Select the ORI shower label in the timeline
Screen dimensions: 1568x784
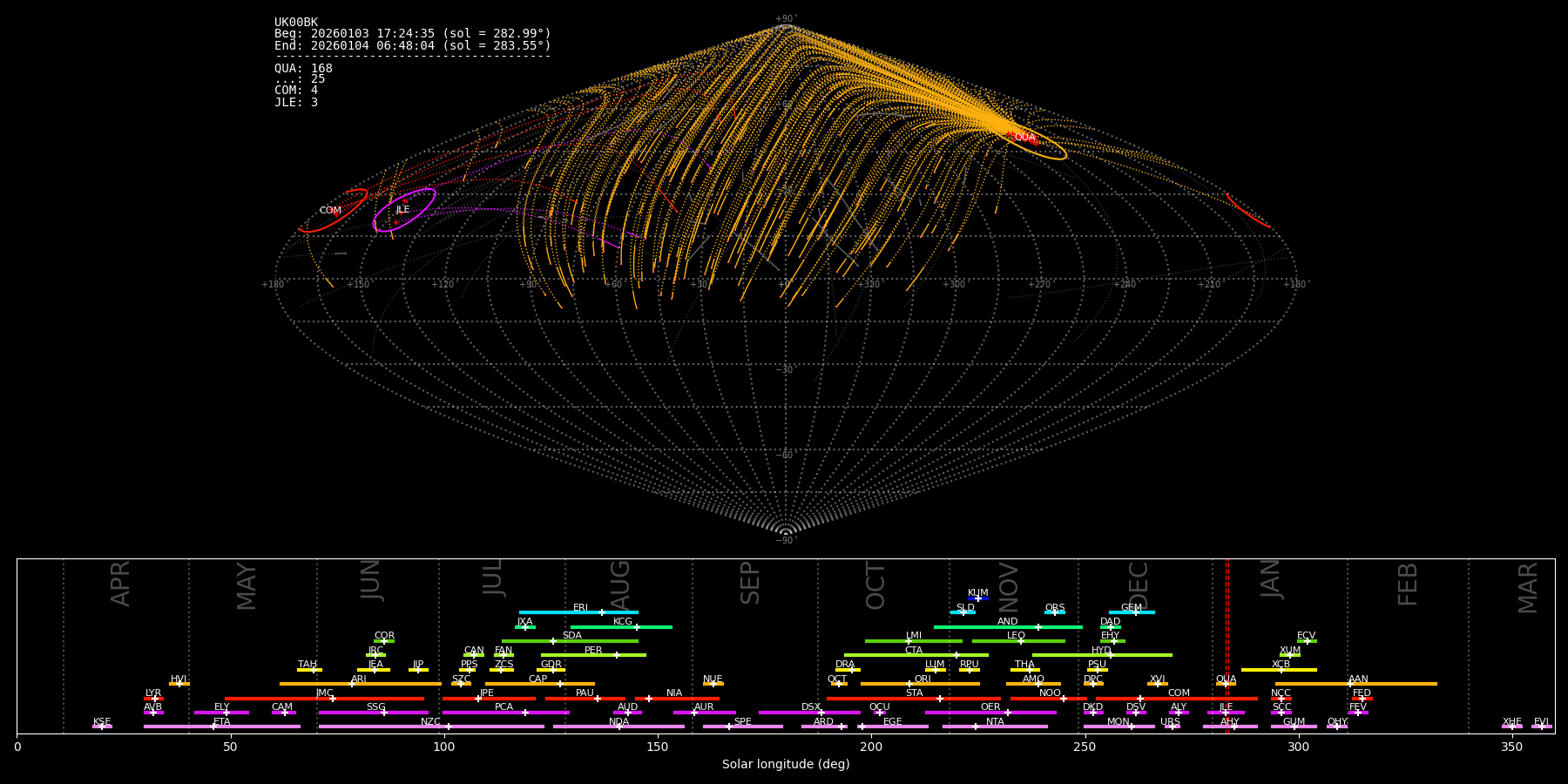pyautogui.click(x=923, y=679)
